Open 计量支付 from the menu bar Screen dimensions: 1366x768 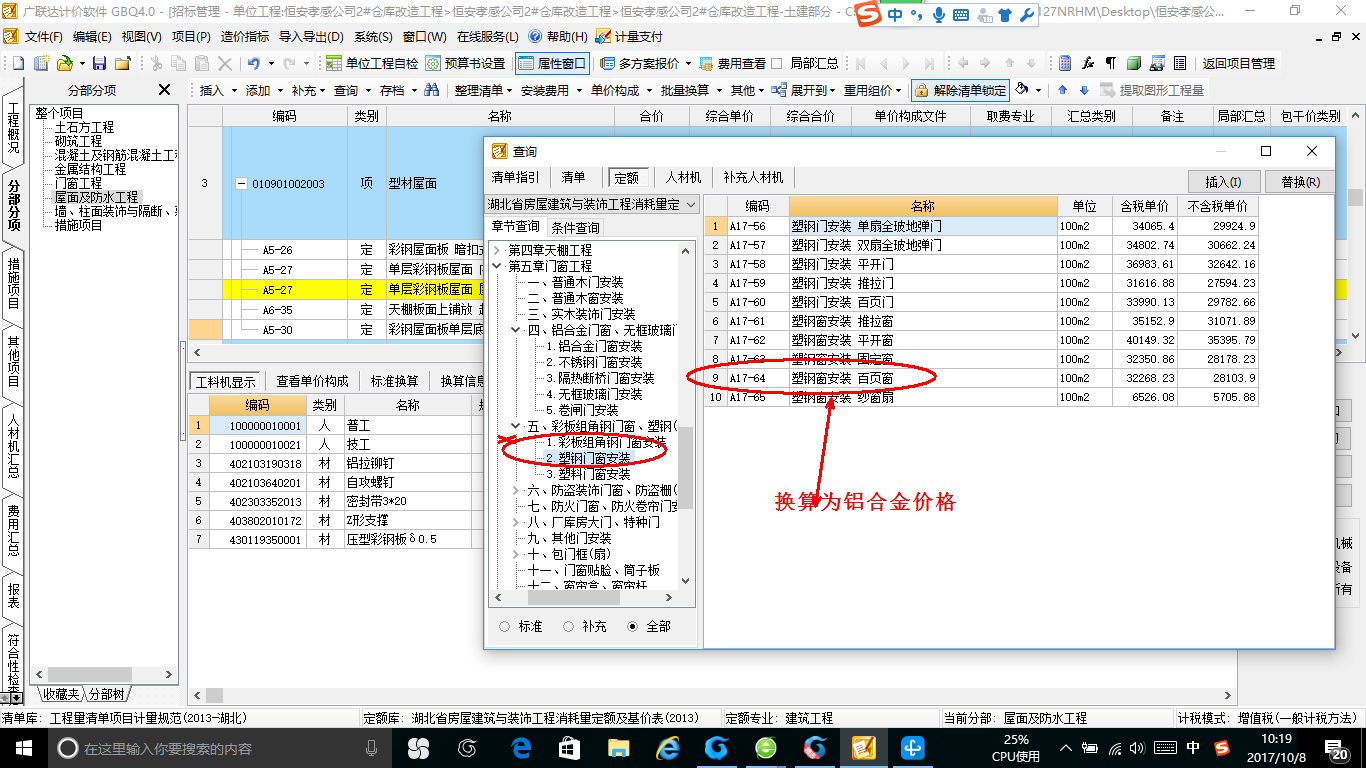point(629,36)
